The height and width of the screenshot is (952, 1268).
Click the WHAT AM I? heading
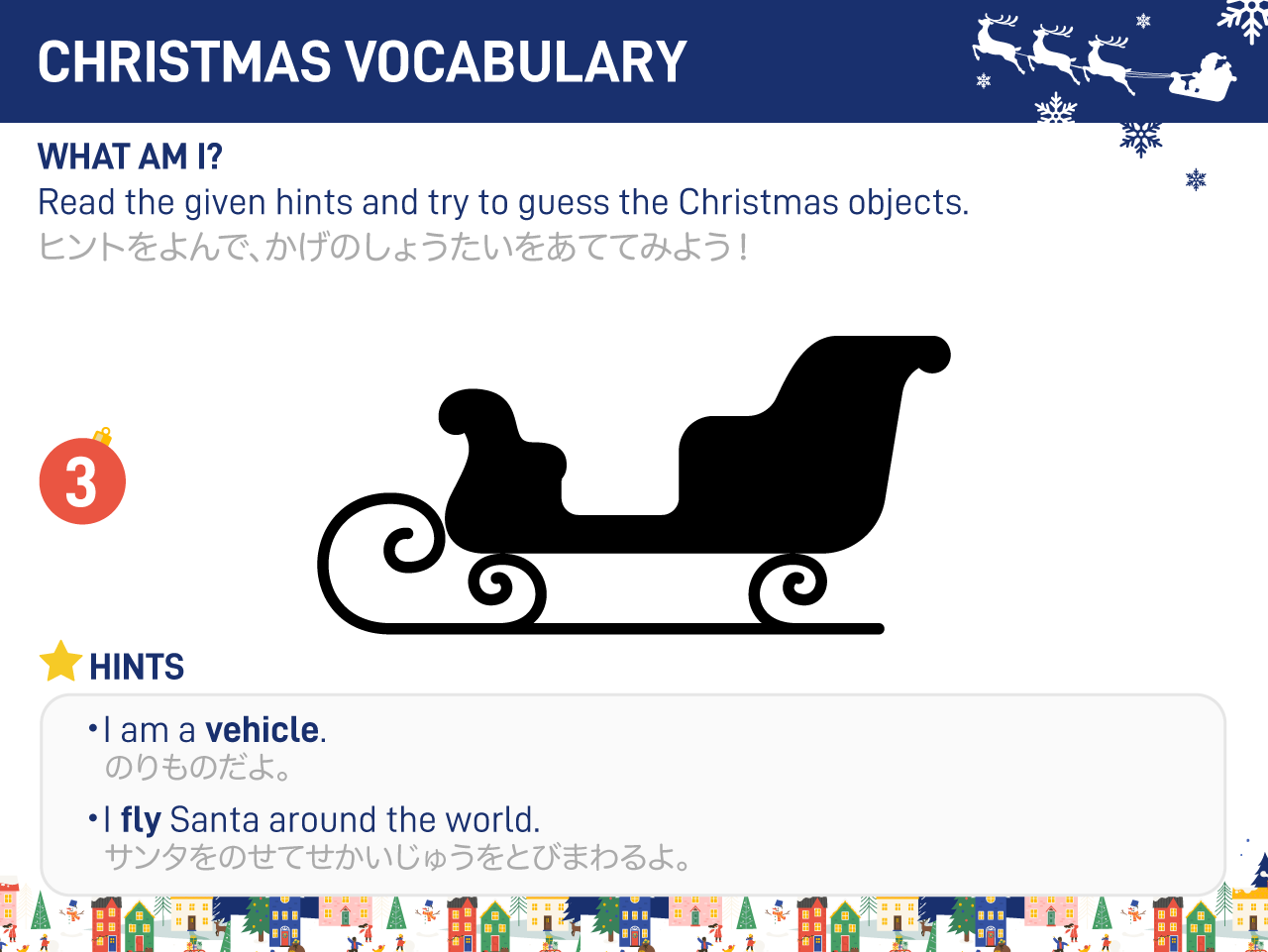click(x=130, y=157)
